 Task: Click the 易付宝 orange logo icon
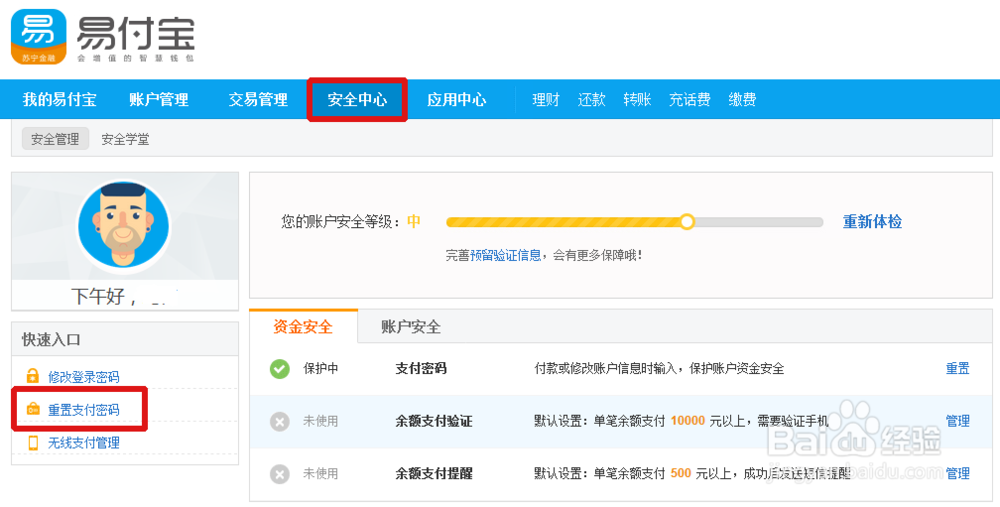39,36
